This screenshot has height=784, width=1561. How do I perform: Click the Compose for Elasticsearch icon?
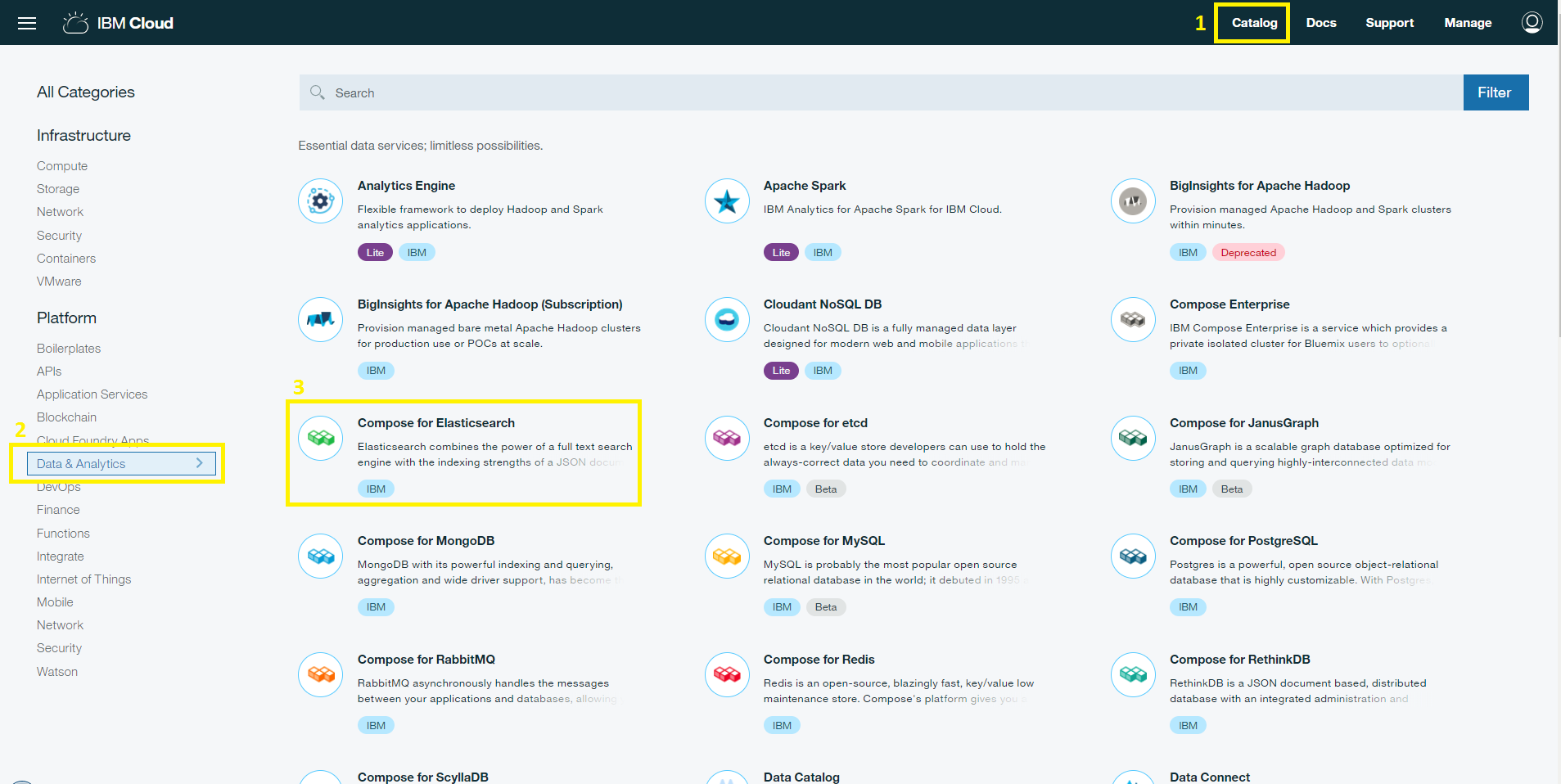[x=321, y=439]
